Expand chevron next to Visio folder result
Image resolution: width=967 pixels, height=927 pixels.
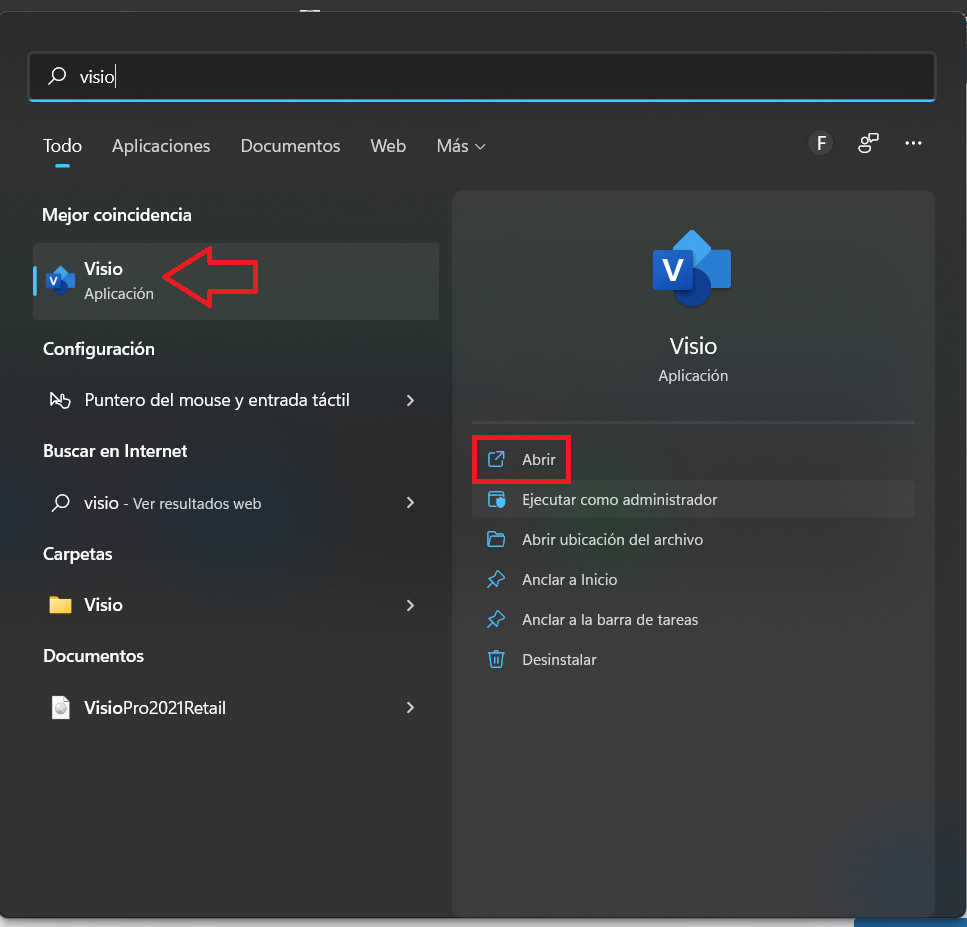(410, 605)
